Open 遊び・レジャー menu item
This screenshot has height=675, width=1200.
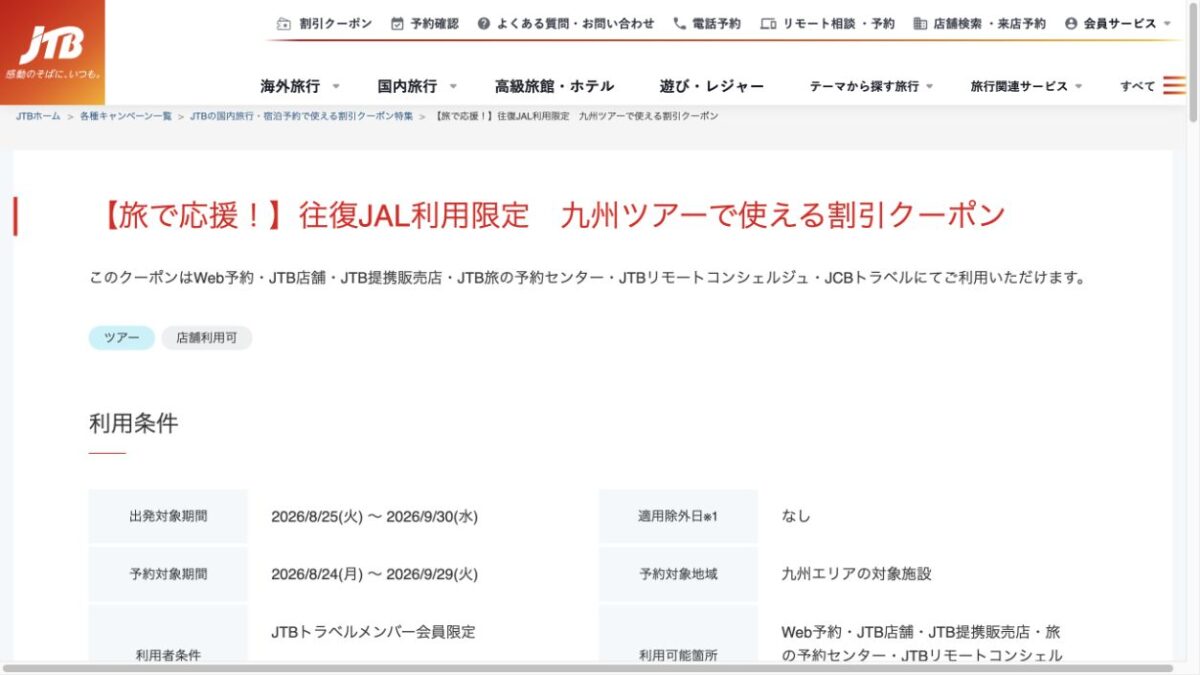711,86
